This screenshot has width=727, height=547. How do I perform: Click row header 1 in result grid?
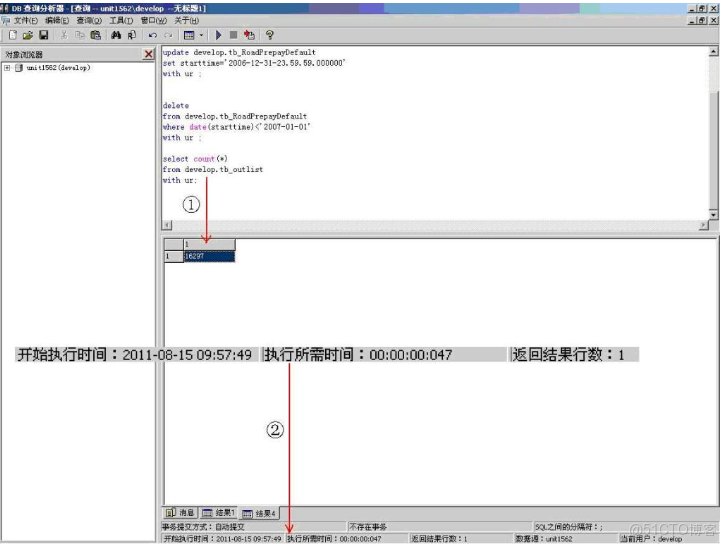pos(174,256)
